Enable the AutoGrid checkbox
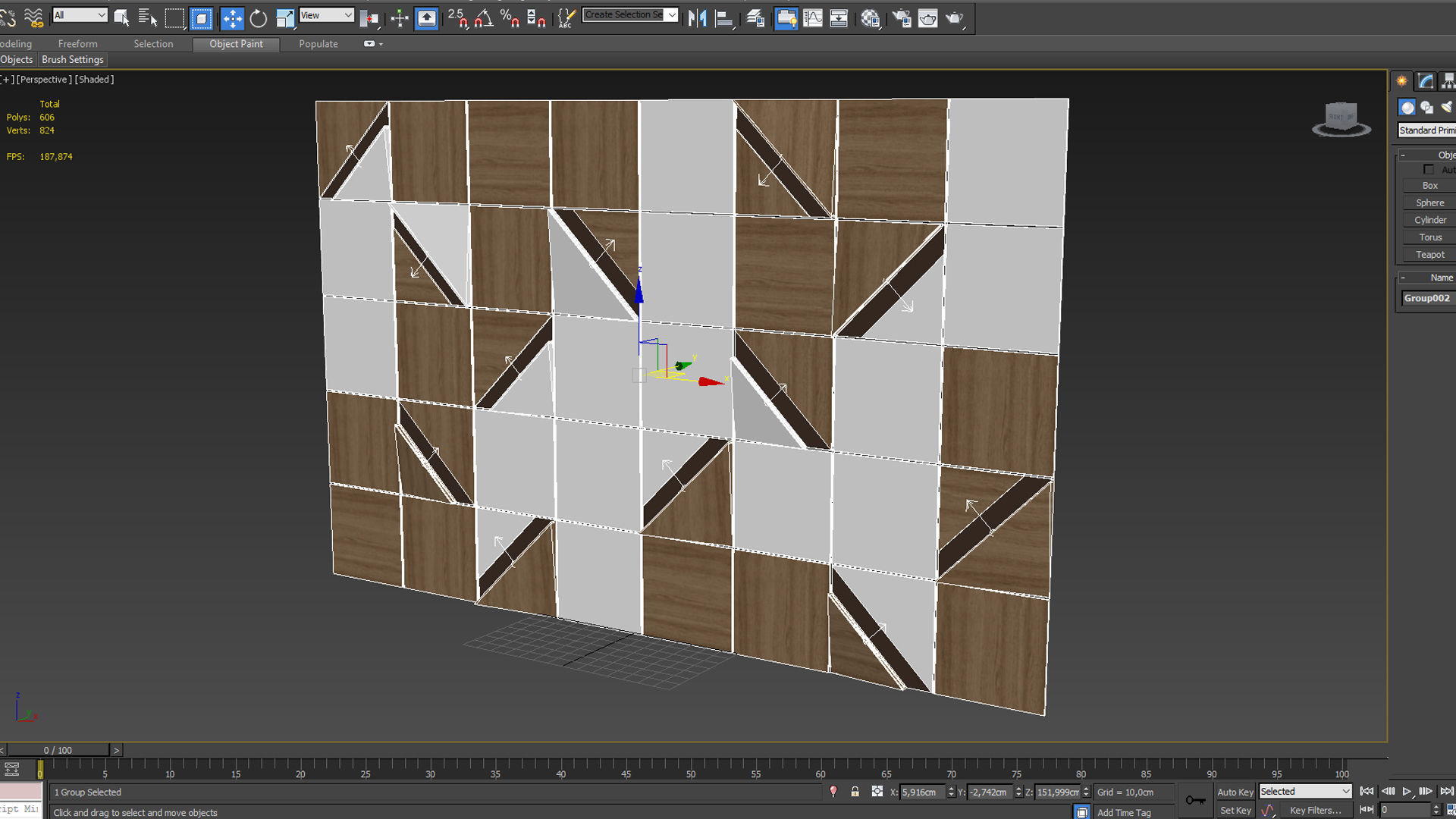The height and width of the screenshot is (819, 1456). (1429, 170)
